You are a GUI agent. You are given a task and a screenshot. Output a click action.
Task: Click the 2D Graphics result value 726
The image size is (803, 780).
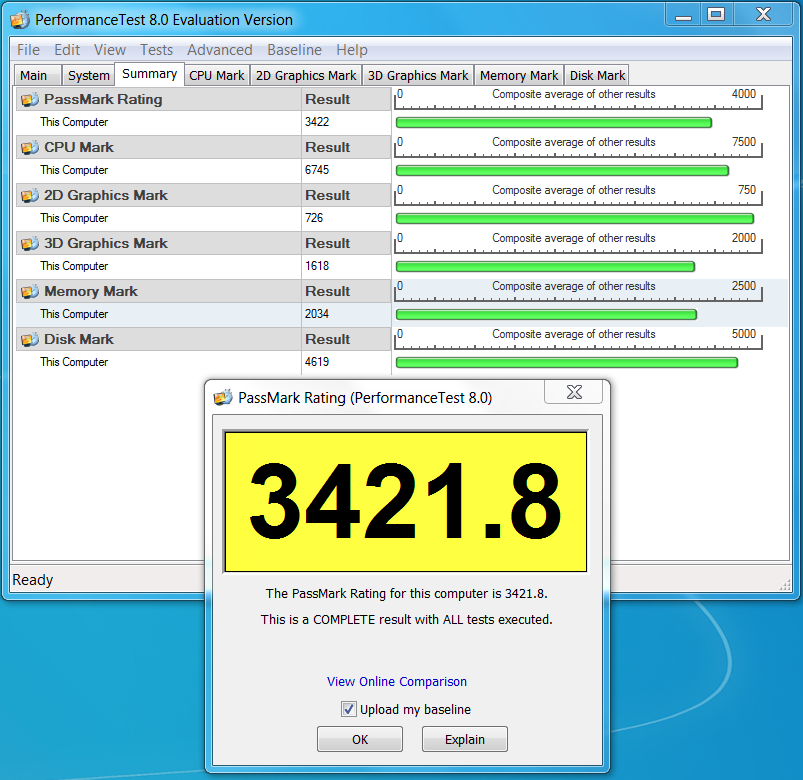314,218
